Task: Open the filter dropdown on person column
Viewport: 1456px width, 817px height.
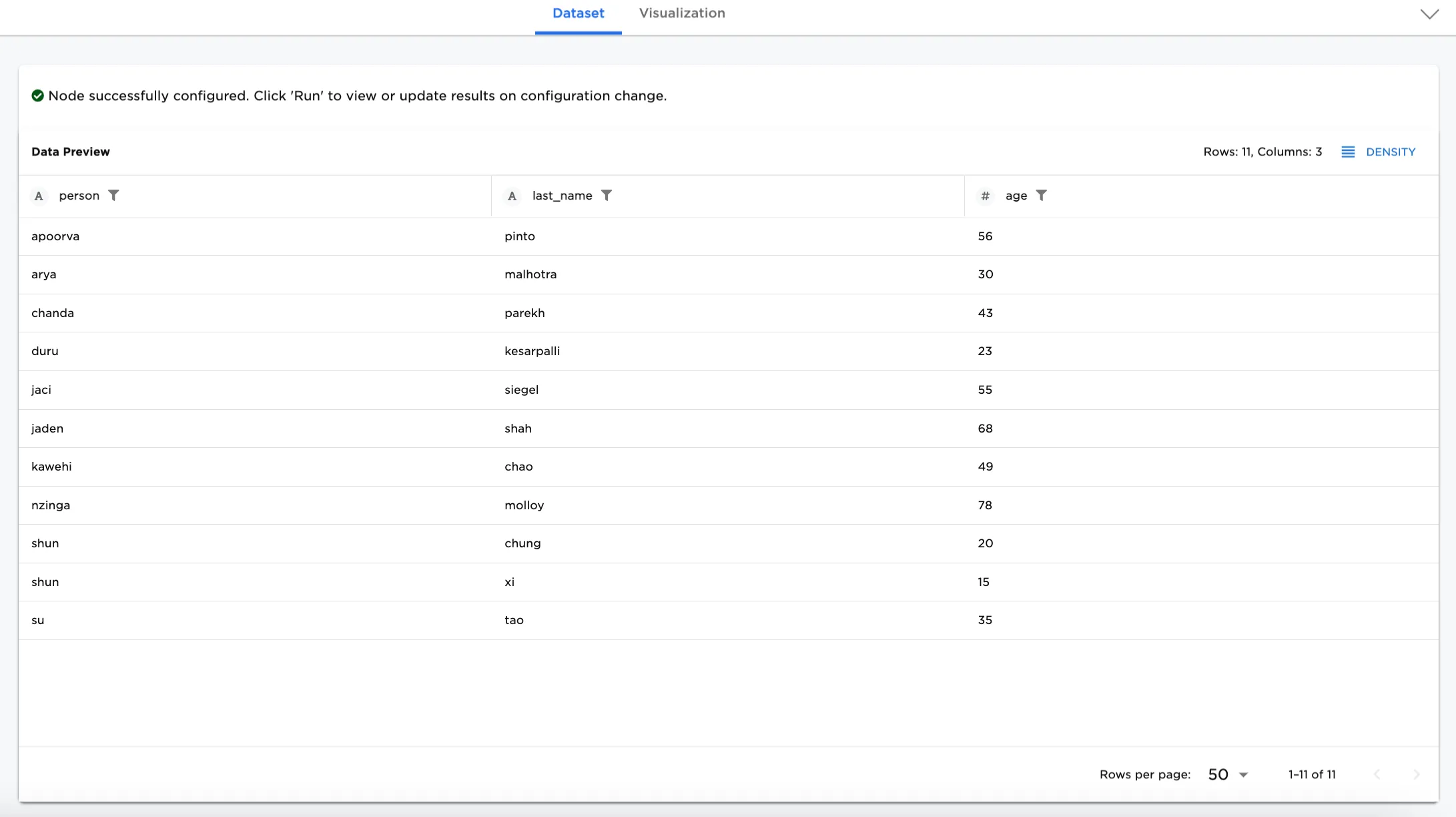Action: [114, 196]
